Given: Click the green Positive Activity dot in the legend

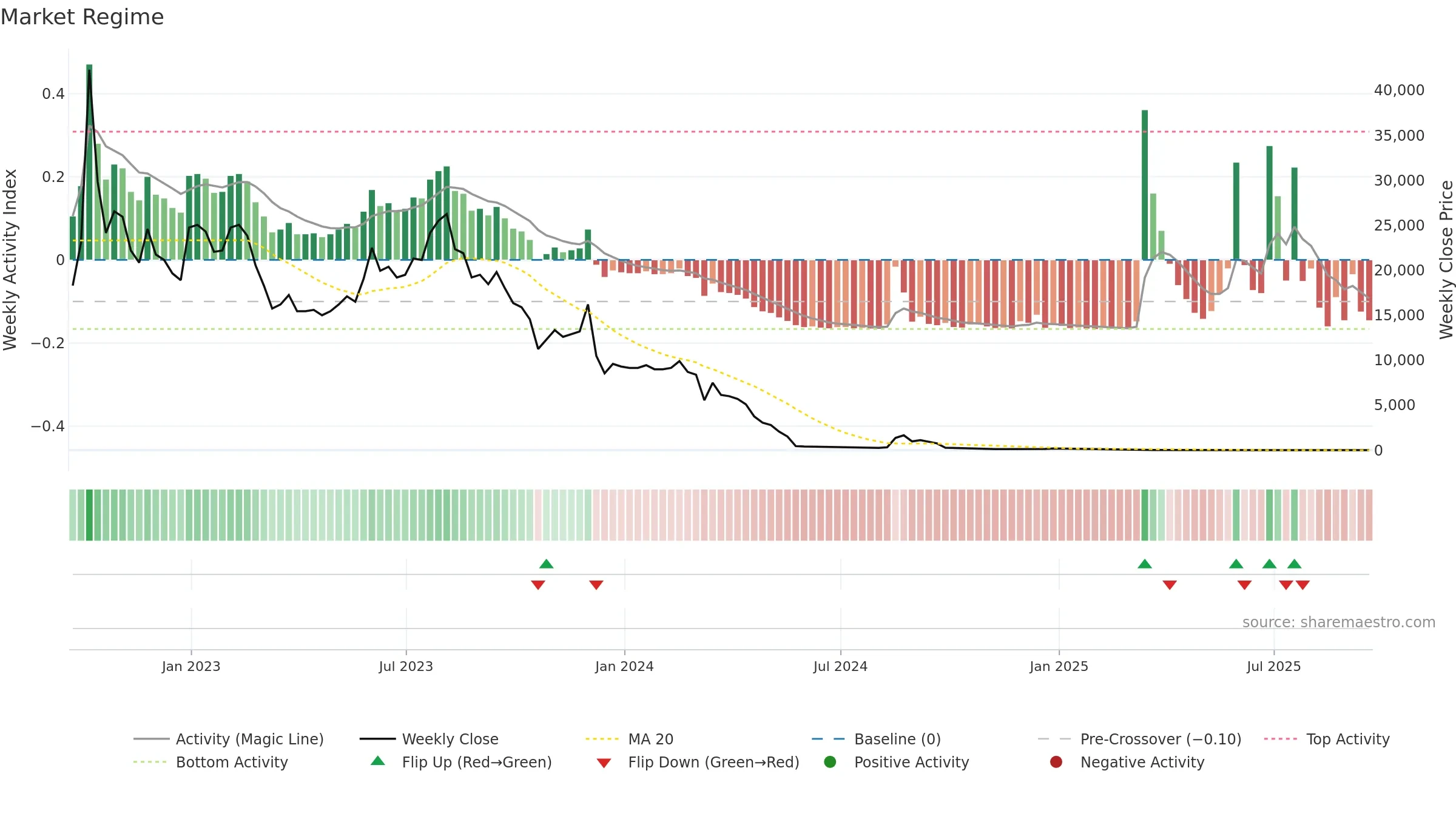Looking at the screenshot, I should coord(830,762).
